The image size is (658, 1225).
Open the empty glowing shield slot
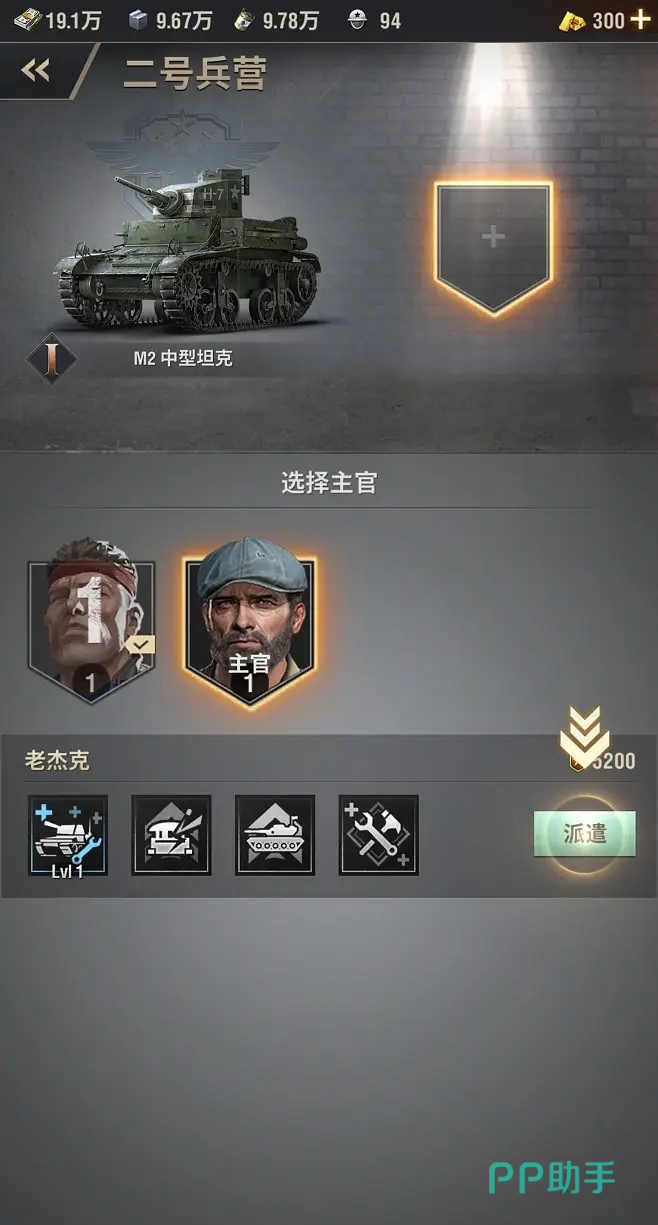click(493, 248)
